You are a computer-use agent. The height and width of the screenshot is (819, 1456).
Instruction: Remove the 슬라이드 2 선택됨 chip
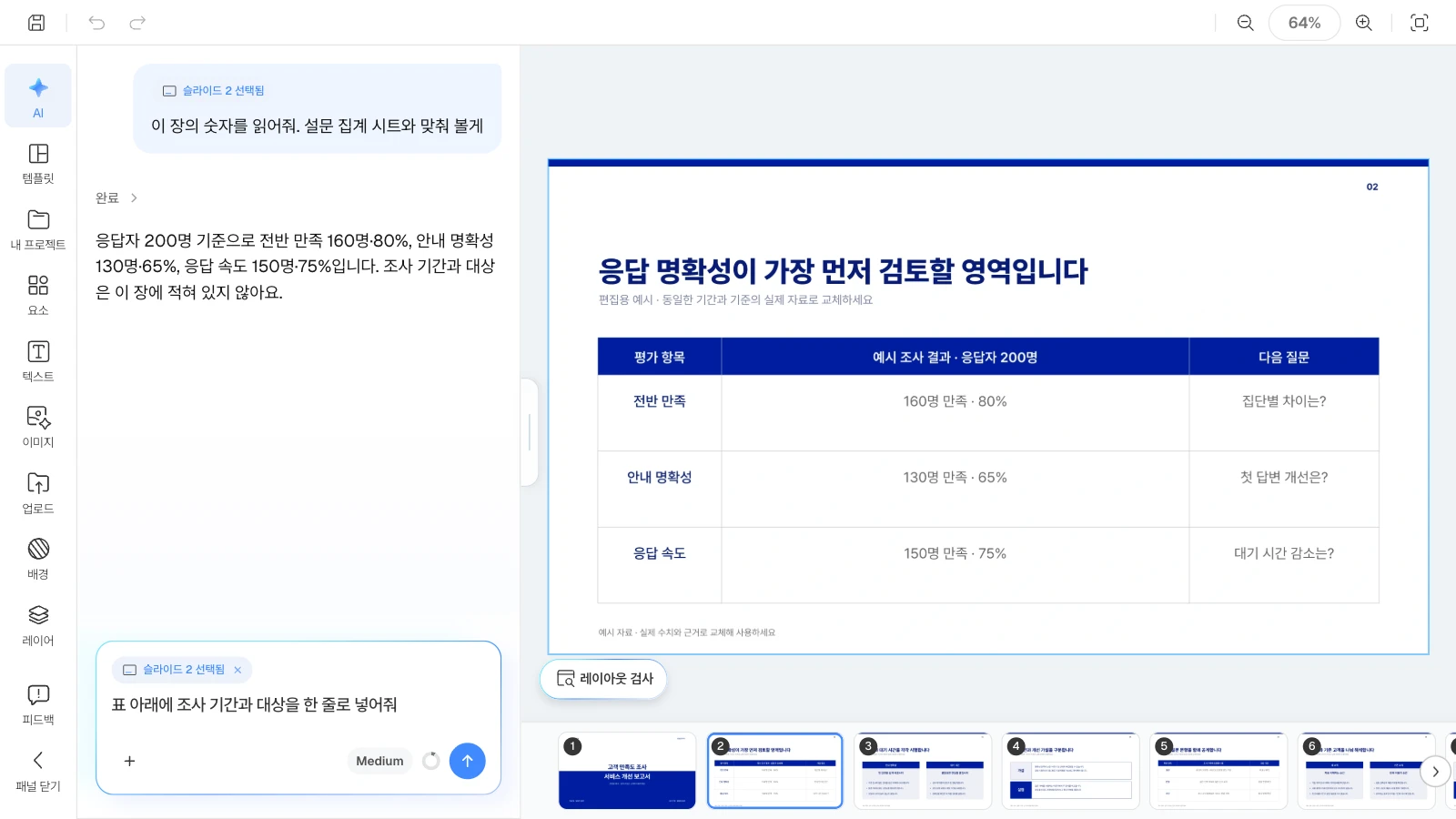(x=238, y=670)
